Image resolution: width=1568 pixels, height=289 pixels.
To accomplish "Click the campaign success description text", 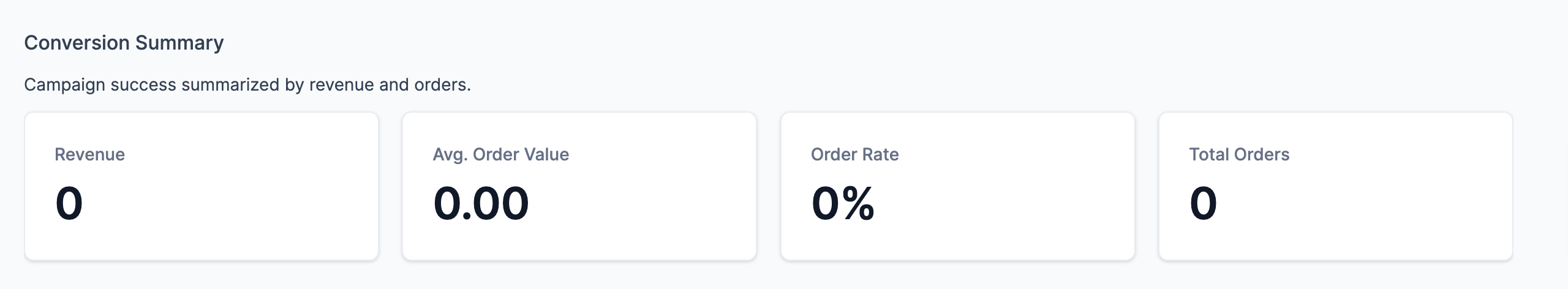I will [247, 84].
